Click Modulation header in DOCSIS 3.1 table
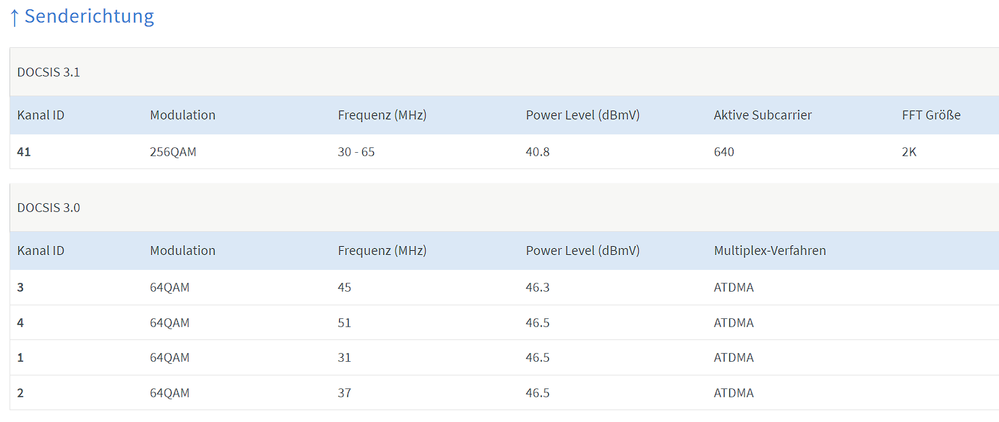Screen dimensions: 999x422 183,115
